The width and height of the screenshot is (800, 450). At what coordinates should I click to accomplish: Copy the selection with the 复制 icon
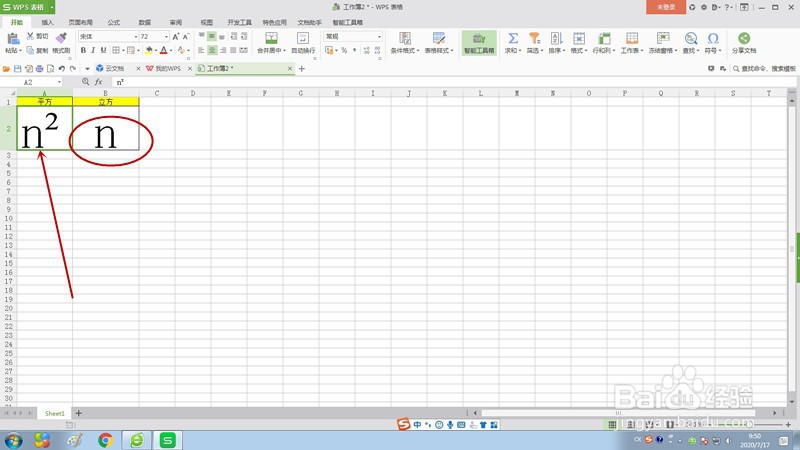point(31,51)
